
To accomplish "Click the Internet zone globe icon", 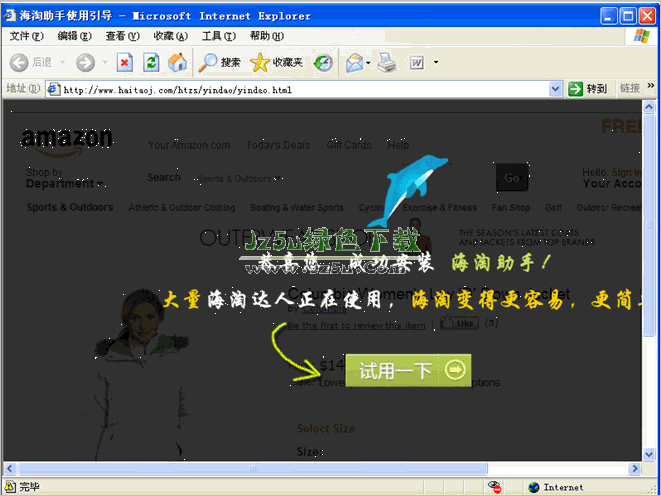I will (x=534, y=487).
